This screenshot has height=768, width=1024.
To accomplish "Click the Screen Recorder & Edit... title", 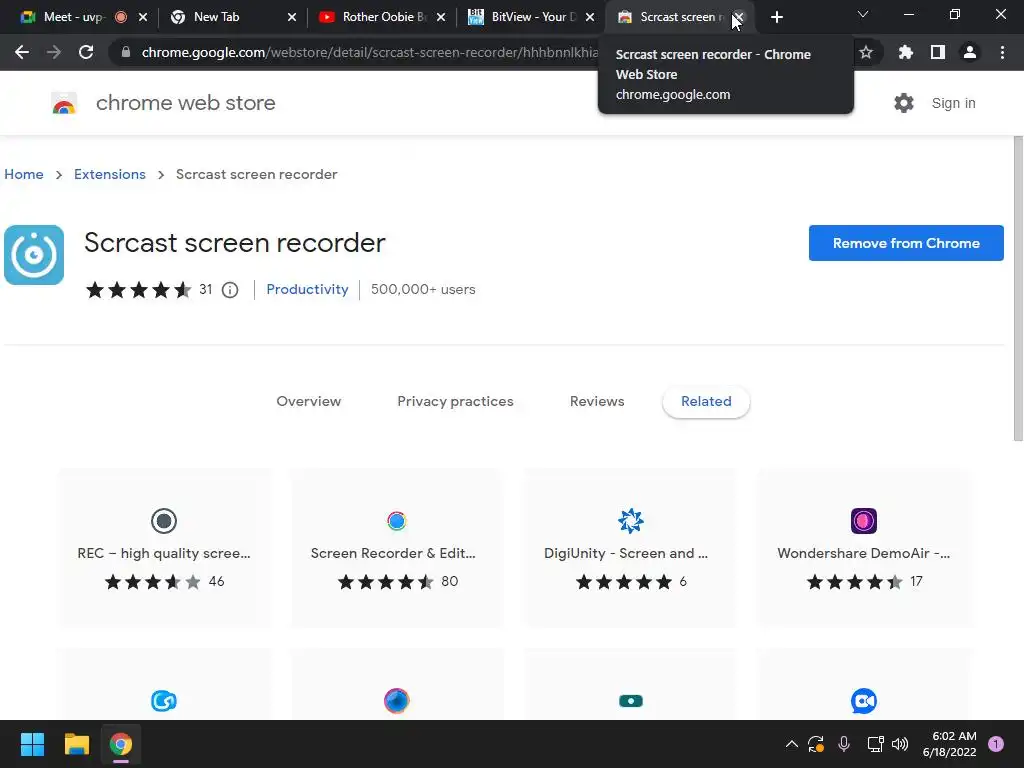I will 393,553.
